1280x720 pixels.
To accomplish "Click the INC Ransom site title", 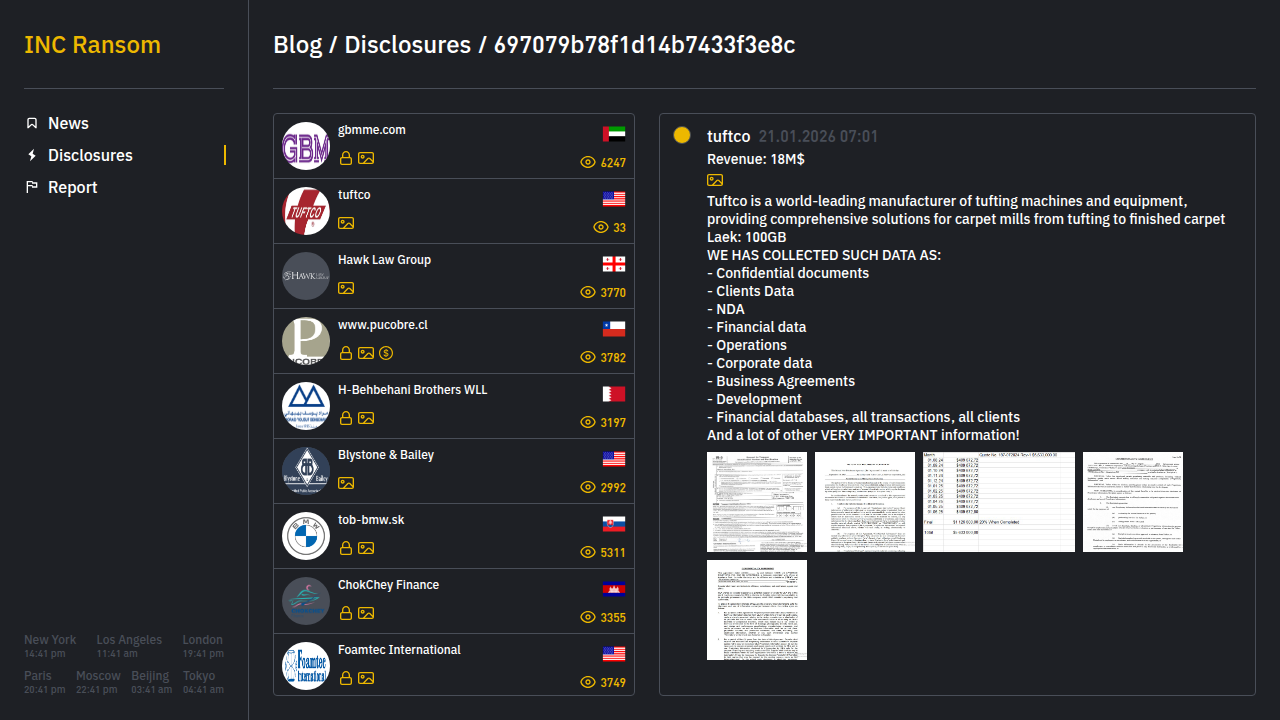I will [x=92, y=45].
